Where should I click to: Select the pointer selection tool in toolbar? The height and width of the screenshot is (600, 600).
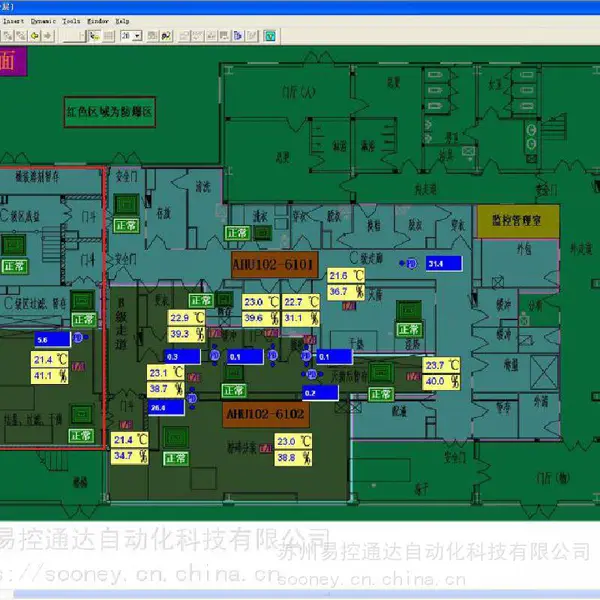coord(95,36)
